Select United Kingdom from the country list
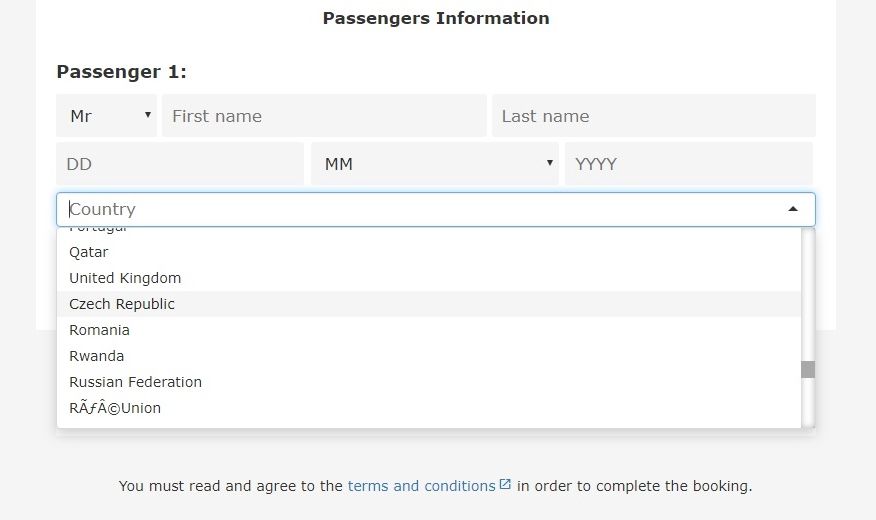This screenshot has height=520, width=876. [x=429, y=278]
